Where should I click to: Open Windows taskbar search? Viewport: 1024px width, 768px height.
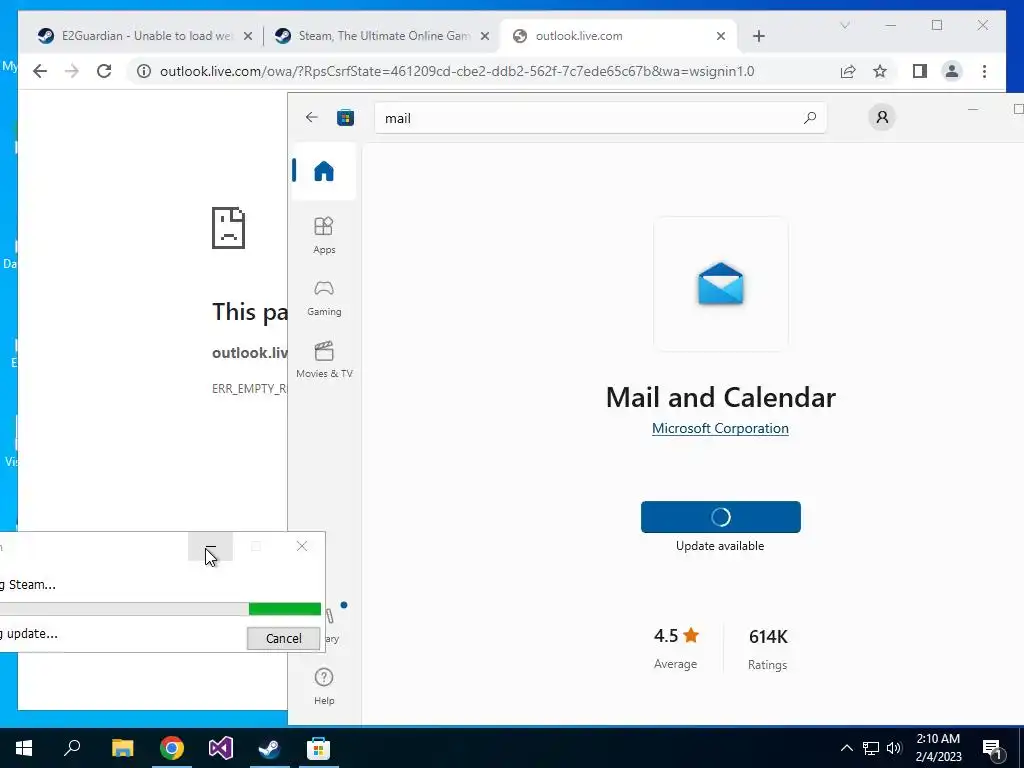pyautogui.click(x=72, y=748)
